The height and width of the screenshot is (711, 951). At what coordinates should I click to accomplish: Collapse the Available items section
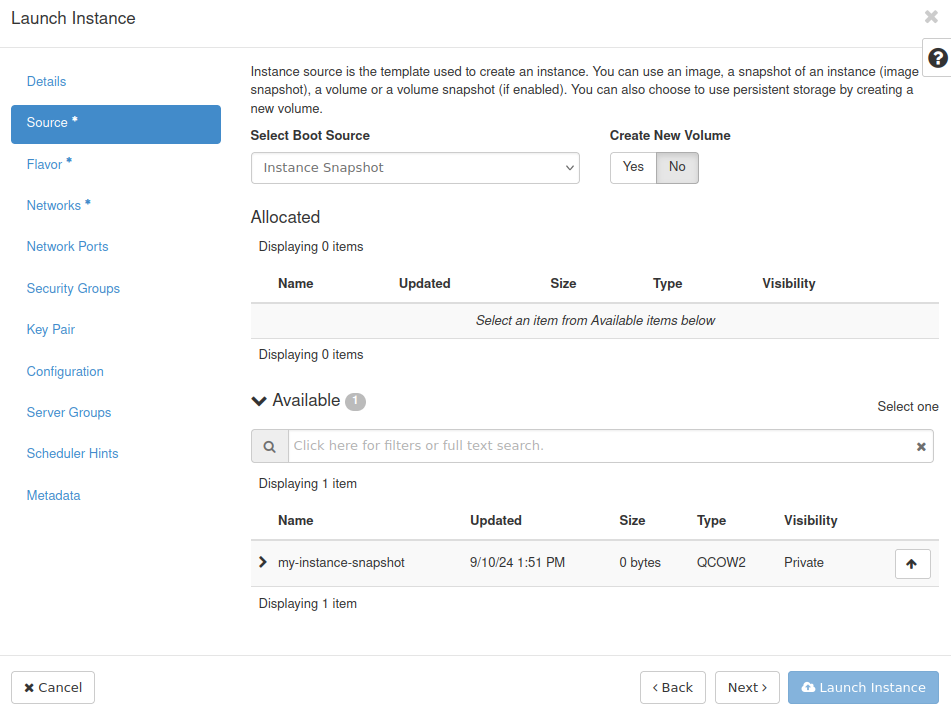[x=259, y=400]
